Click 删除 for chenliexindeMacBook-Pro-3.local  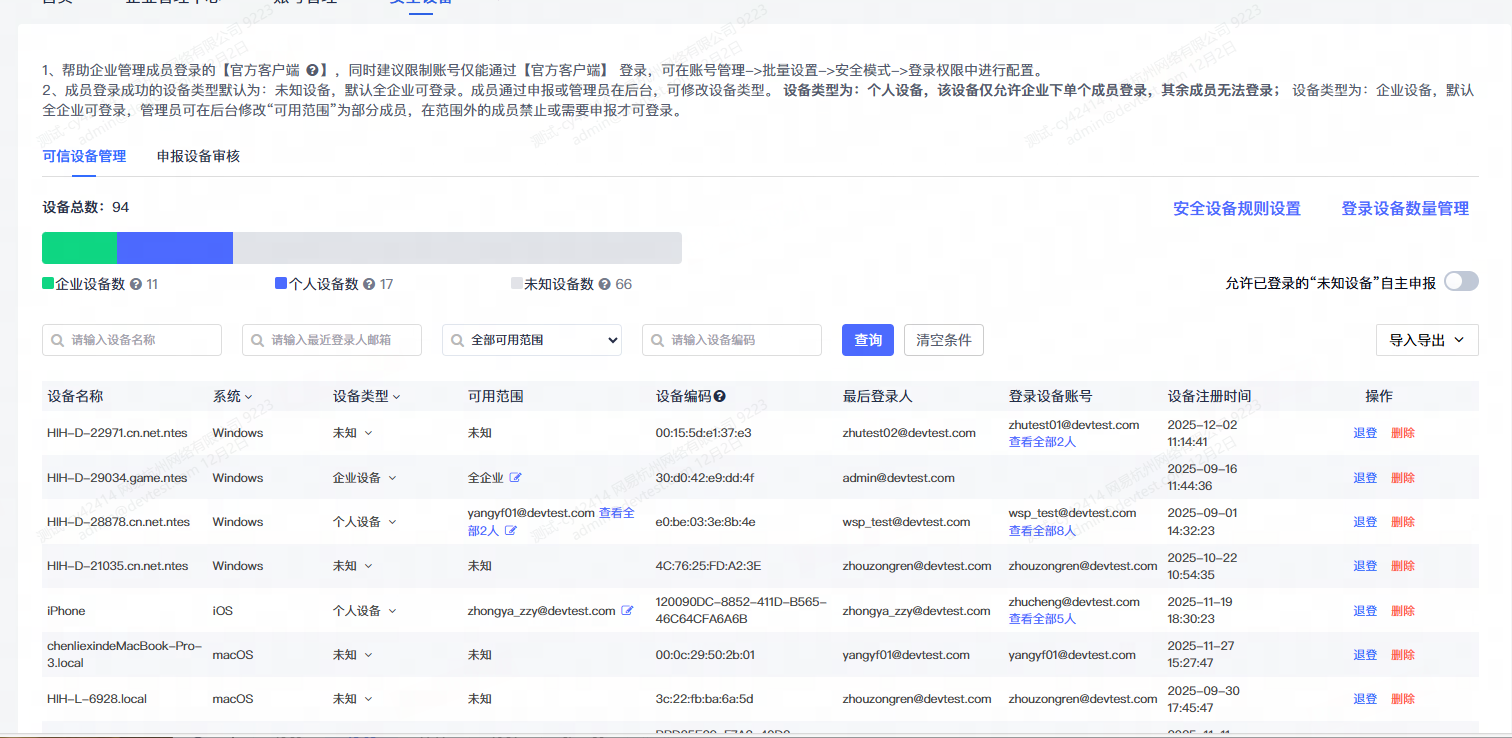pyautogui.click(x=1403, y=655)
